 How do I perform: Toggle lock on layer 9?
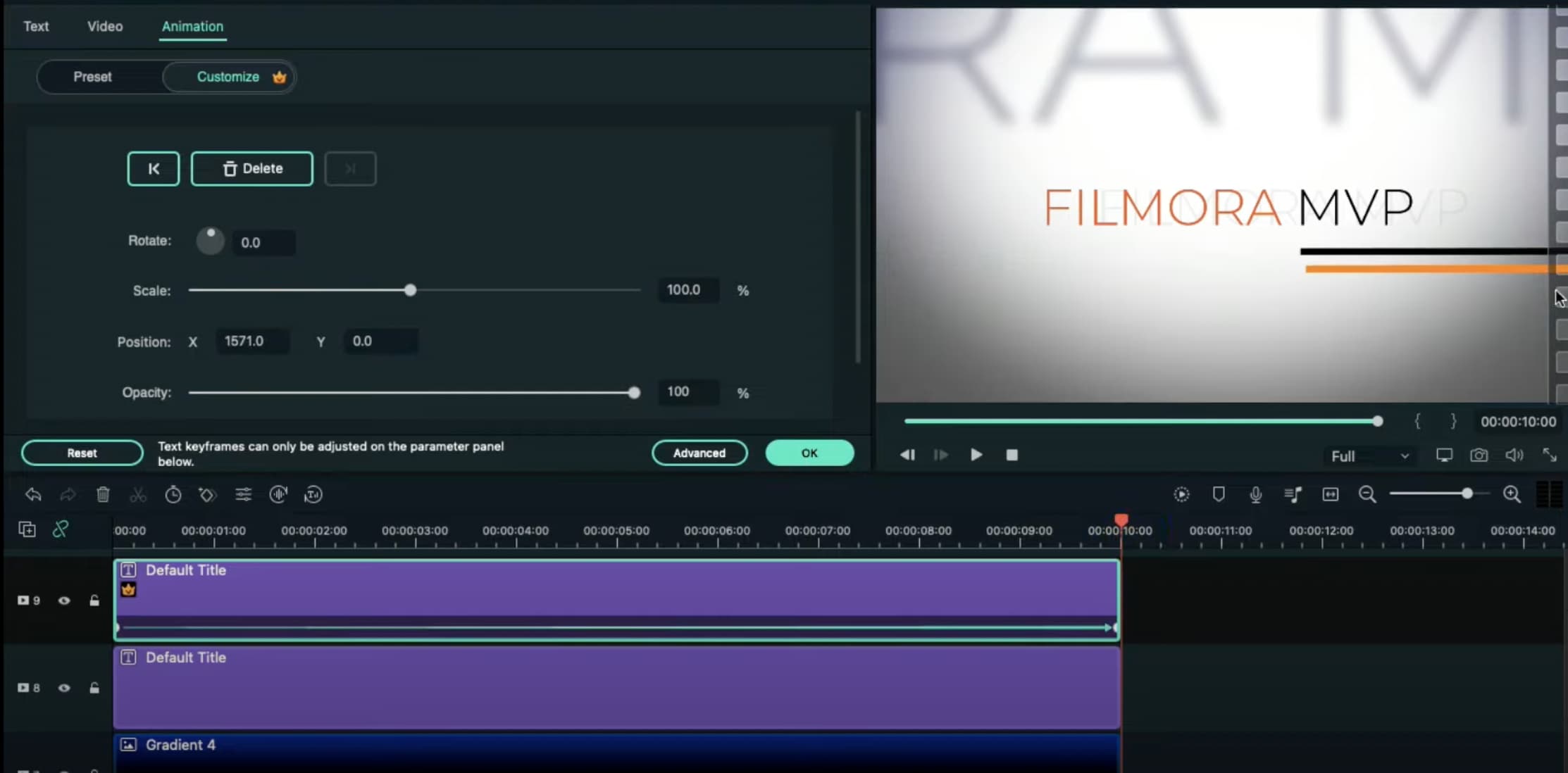pyautogui.click(x=94, y=600)
